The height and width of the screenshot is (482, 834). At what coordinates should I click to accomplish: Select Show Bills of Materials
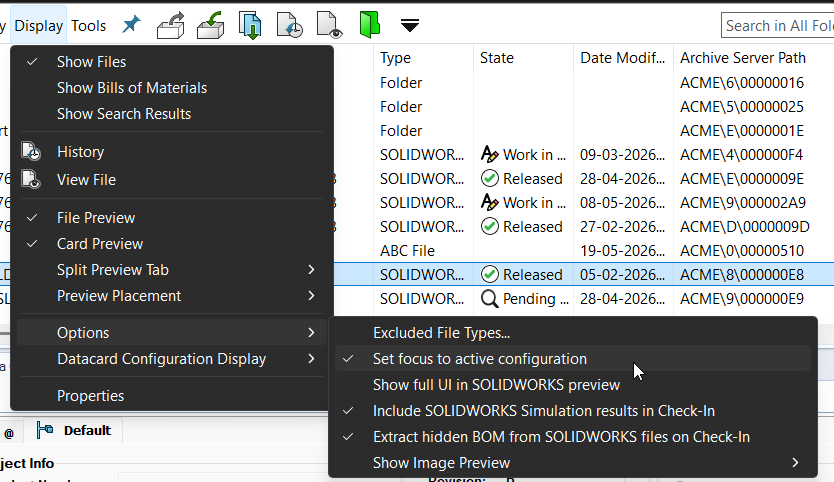click(172, 88)
